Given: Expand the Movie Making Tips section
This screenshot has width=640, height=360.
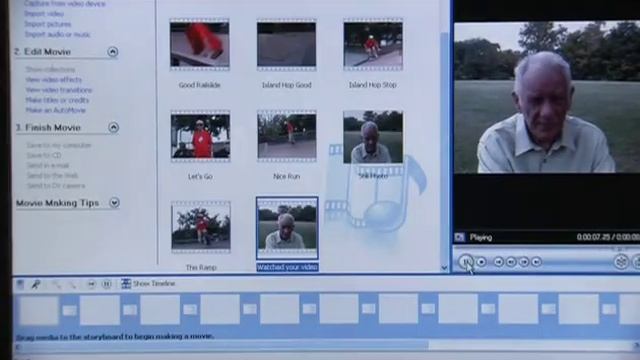Looking at the screenshot, I should point(114,203).
